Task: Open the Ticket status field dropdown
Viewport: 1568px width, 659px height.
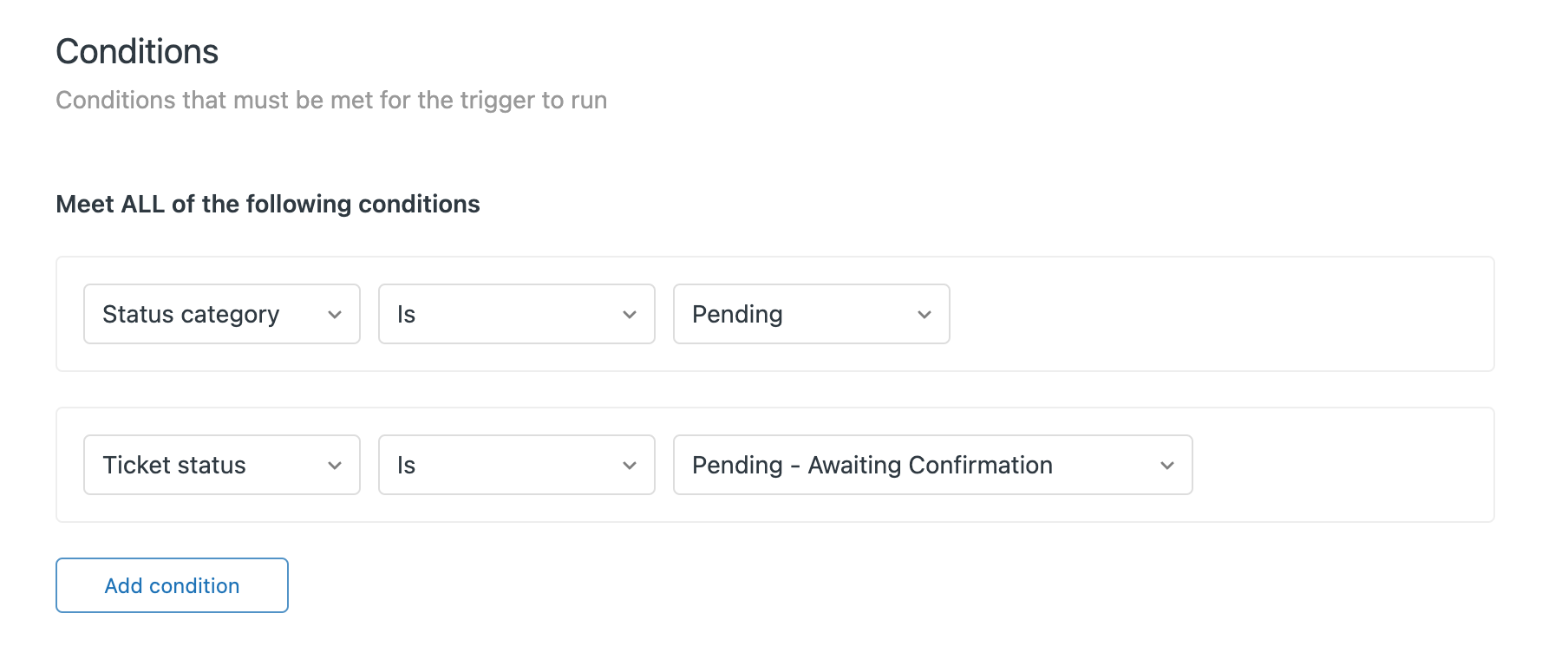Action: tap(221, 465)
